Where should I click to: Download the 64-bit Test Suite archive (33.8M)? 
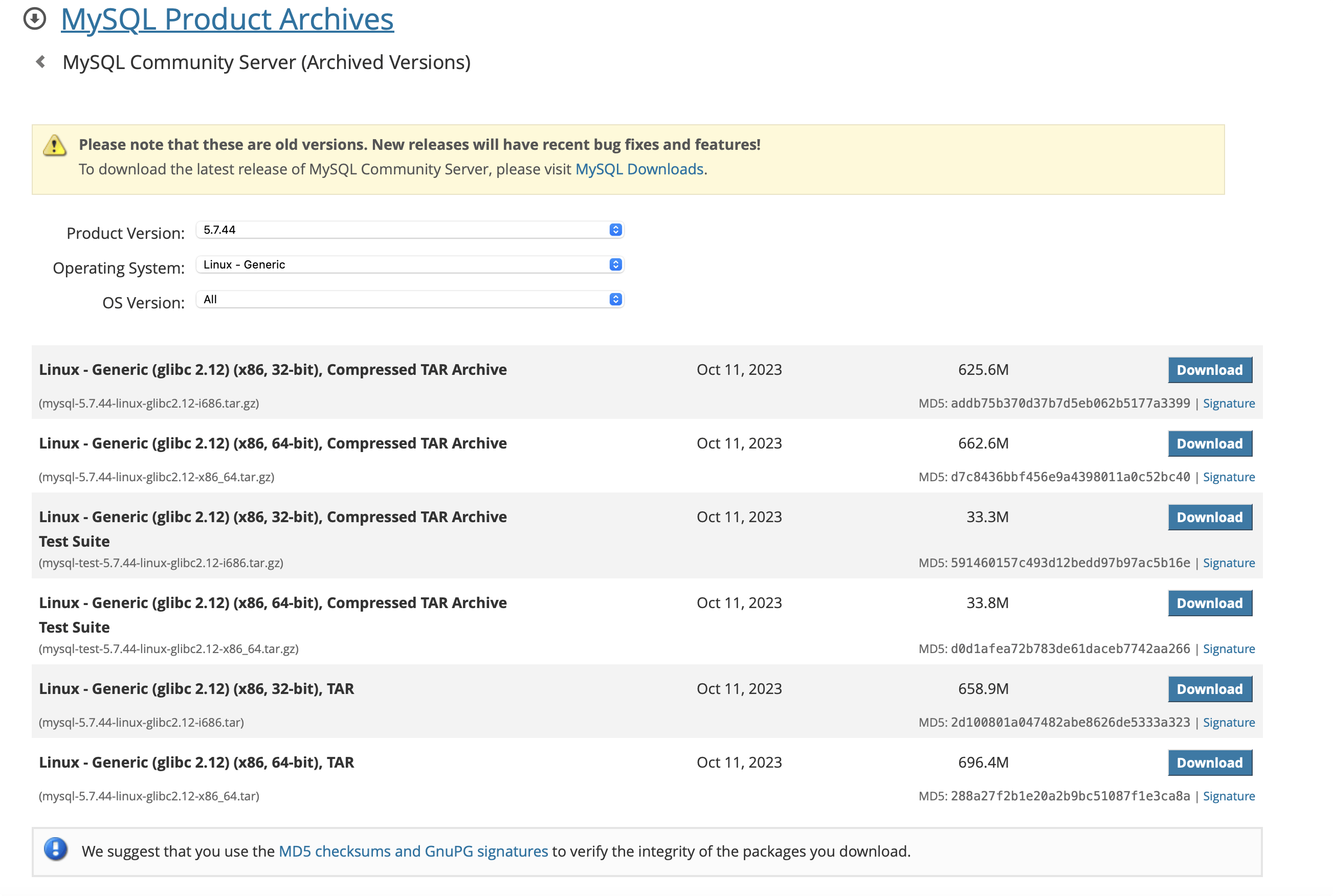click(1210, 603)
